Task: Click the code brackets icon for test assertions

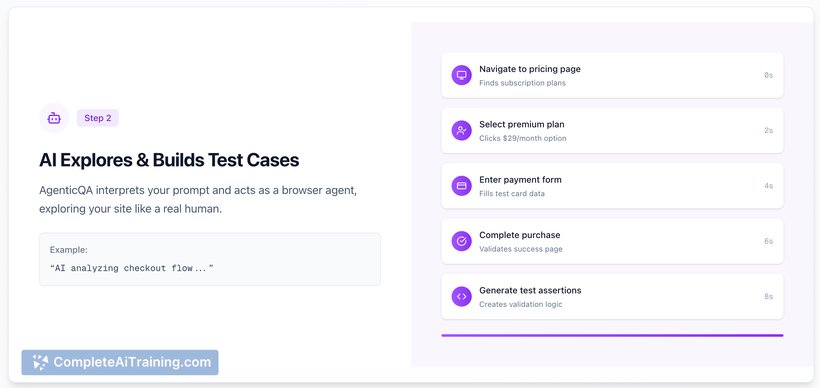Action: [x=461, y=296]
